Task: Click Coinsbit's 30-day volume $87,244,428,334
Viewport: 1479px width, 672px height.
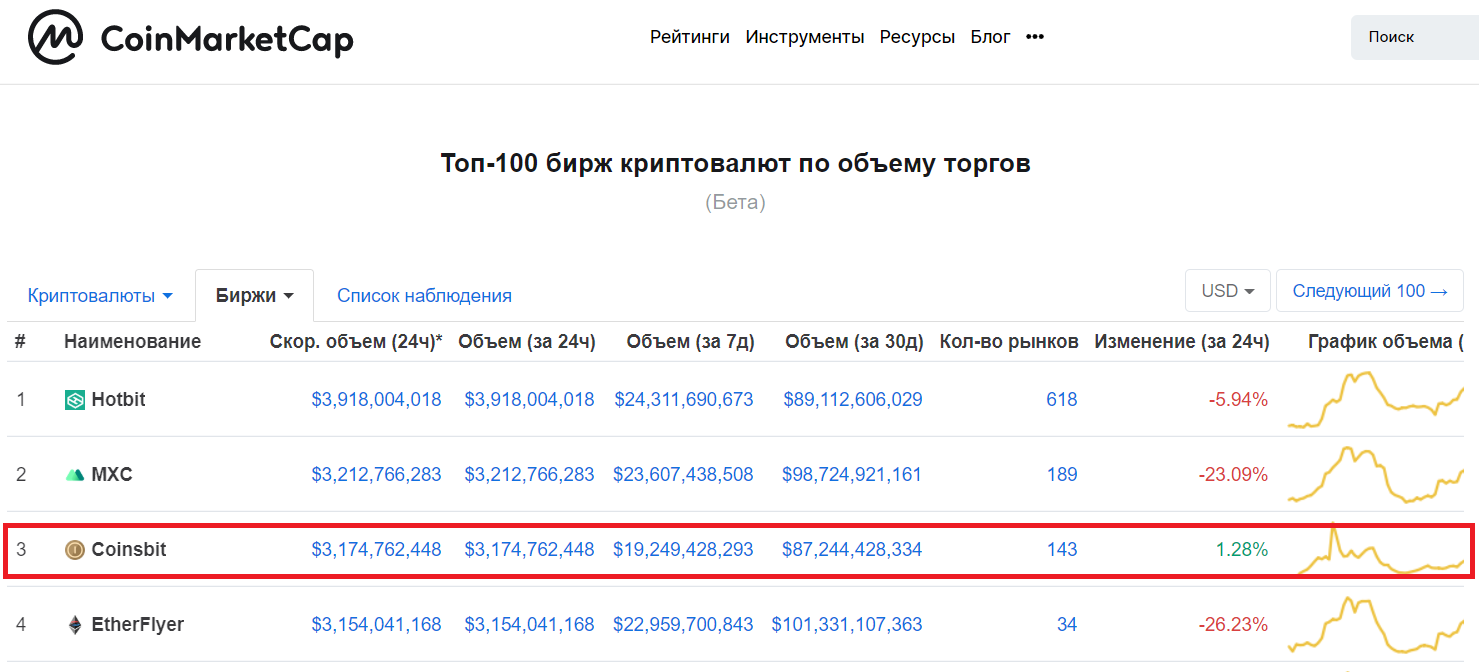Action: pos(853,549)
